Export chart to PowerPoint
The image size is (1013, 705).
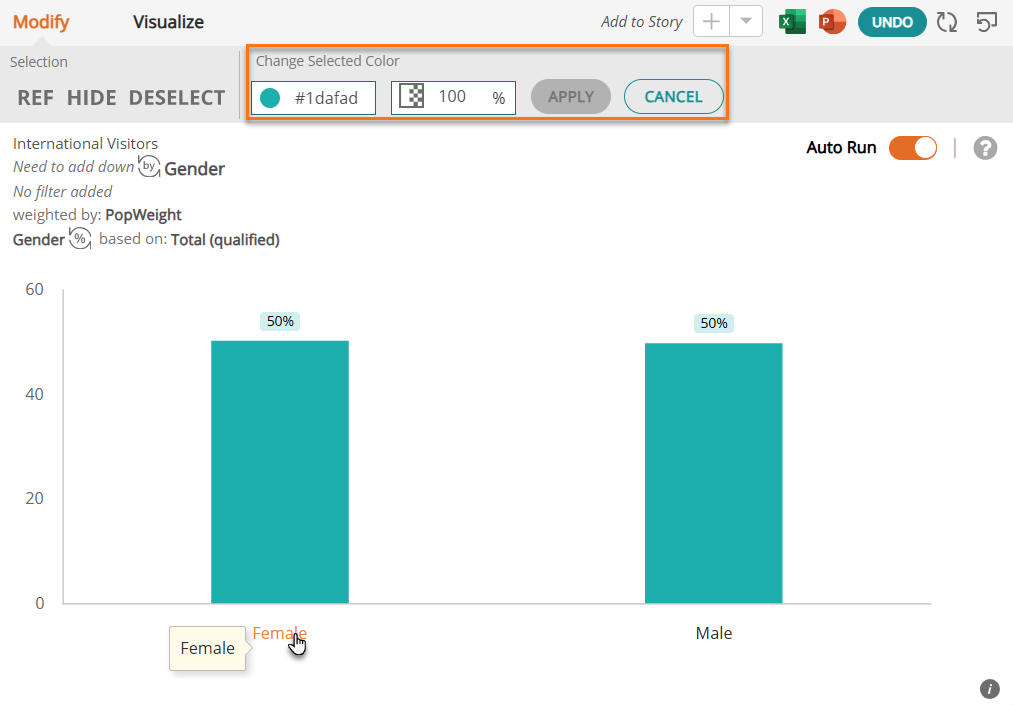click(832, 22)
